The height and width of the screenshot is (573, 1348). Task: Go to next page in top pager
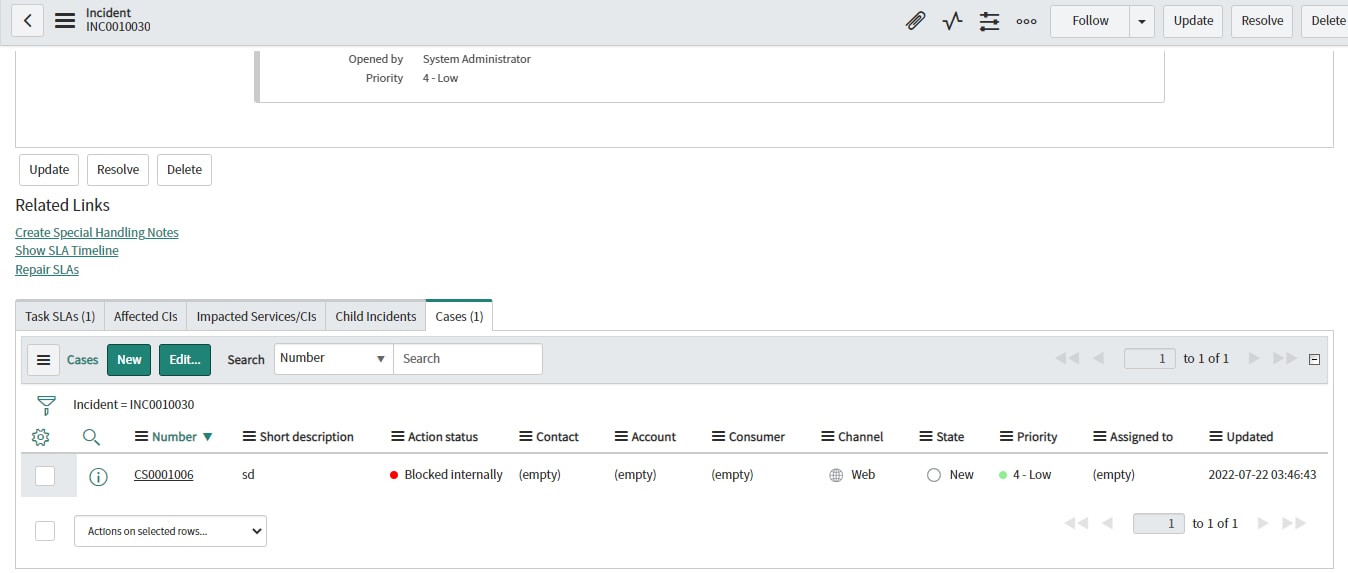tap(1254, 358)
